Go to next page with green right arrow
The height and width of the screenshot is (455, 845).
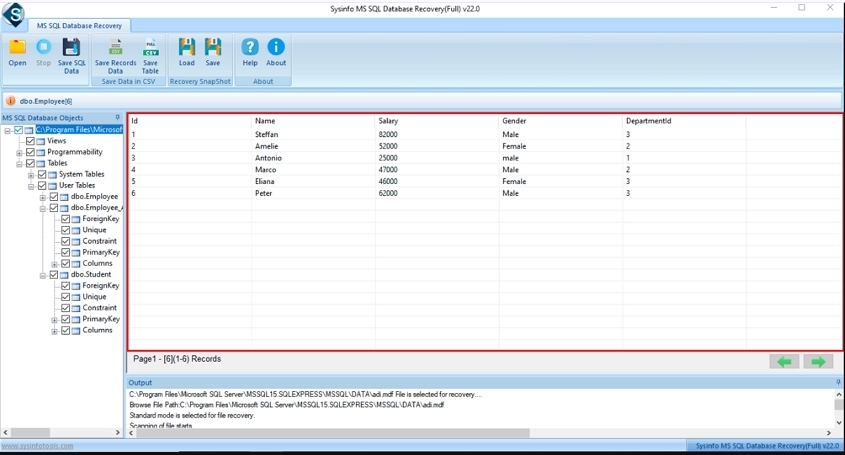(x=818, y=361)
